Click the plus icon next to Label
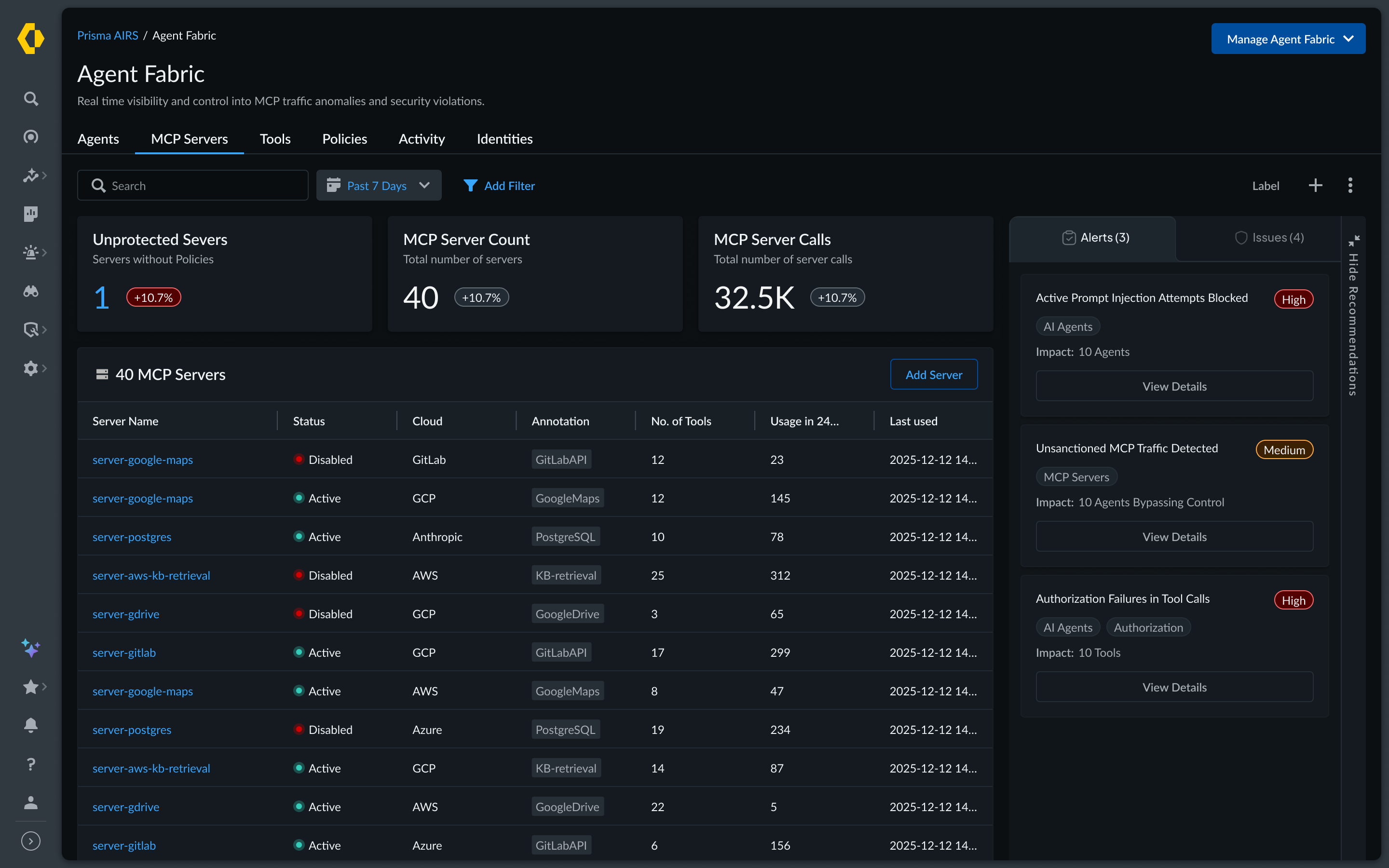The width and height of the screenshot is (1389, 868). point(1316,185)
